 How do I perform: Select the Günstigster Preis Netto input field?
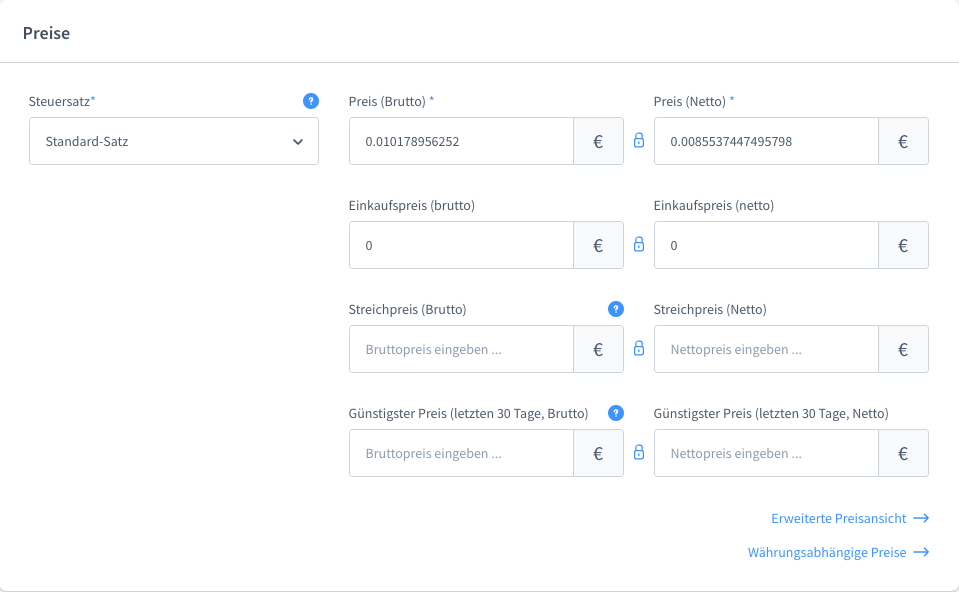(765, 453)
